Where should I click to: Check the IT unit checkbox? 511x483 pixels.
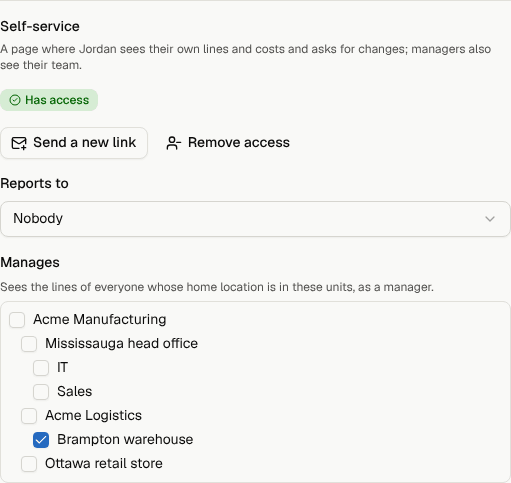(41, 368)
